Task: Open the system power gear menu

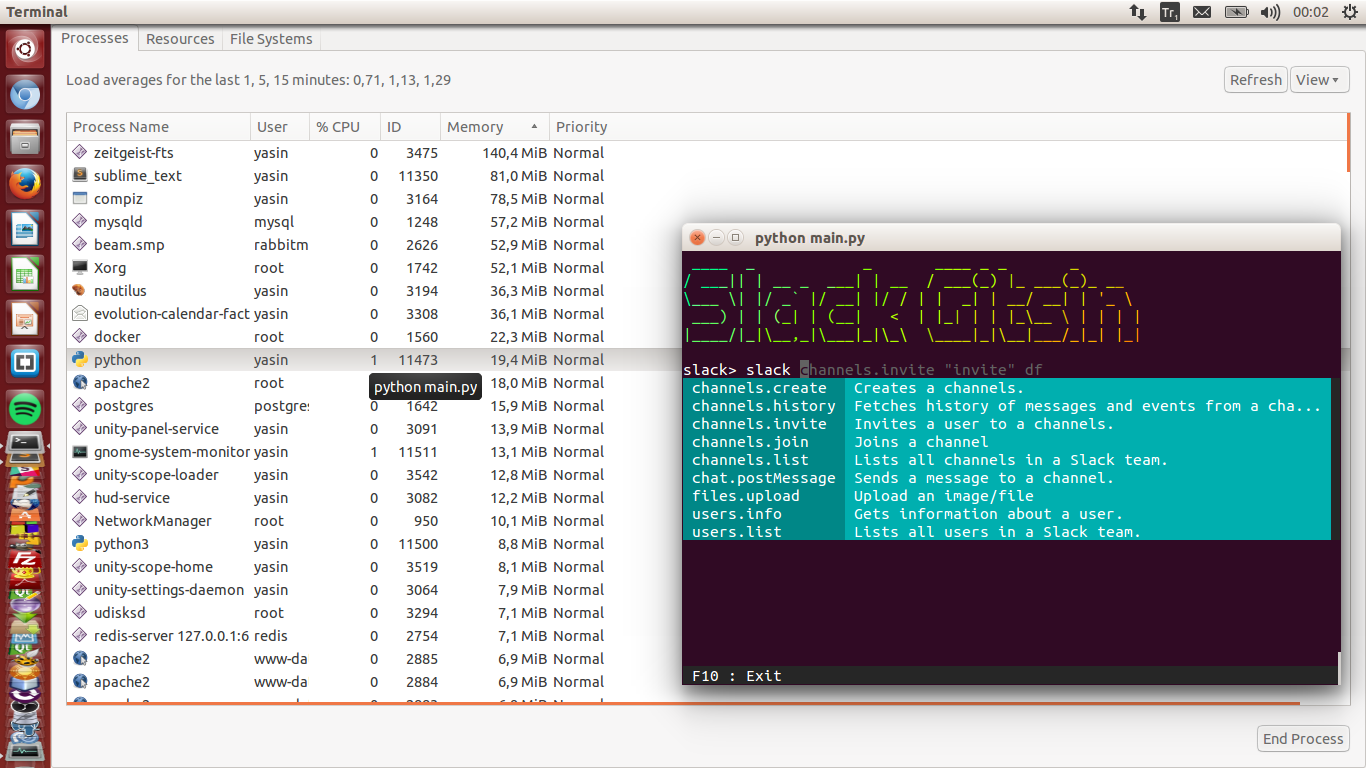Action: pos(1350,12)
